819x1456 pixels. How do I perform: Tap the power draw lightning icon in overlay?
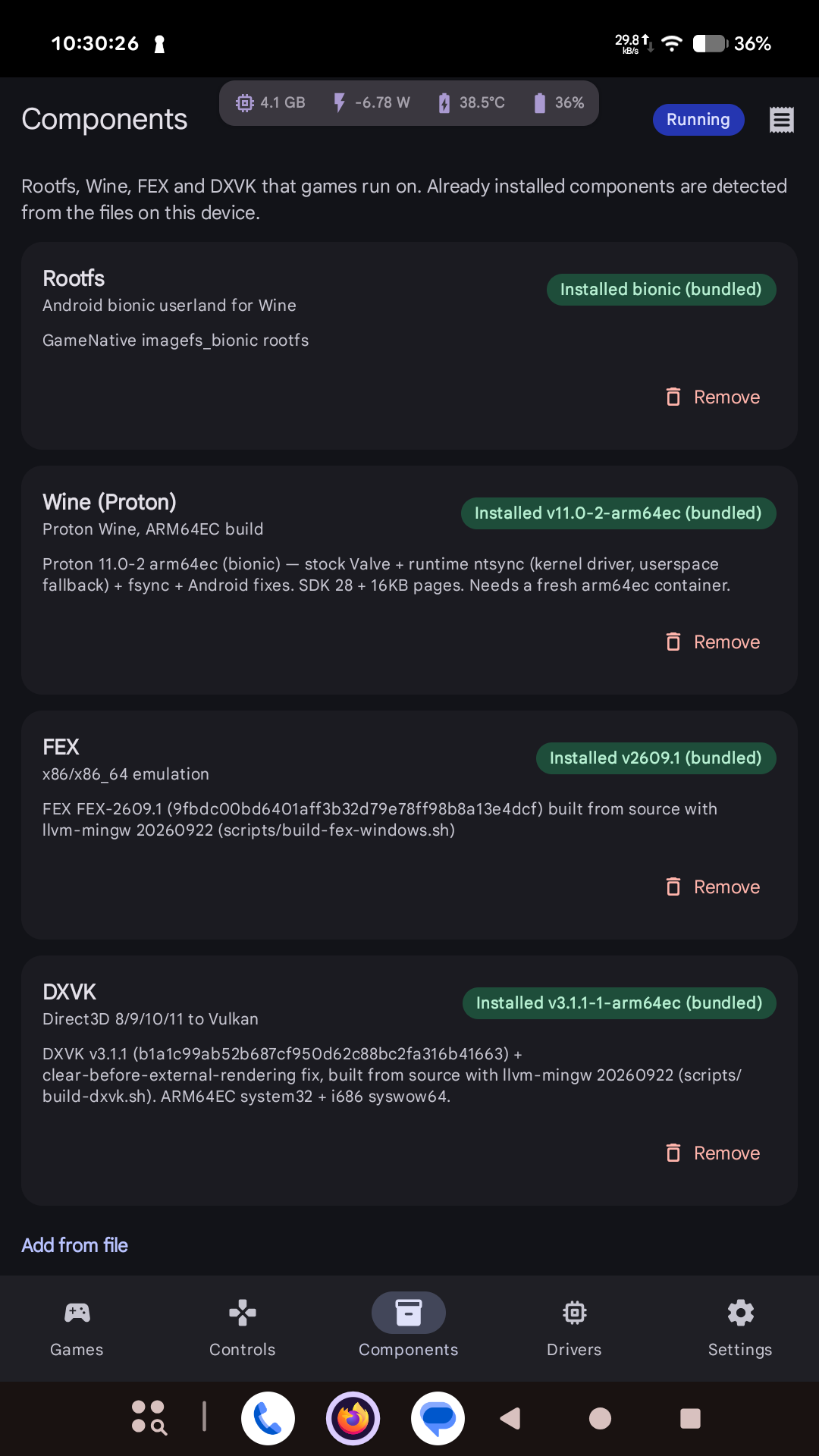click(339, 102)
